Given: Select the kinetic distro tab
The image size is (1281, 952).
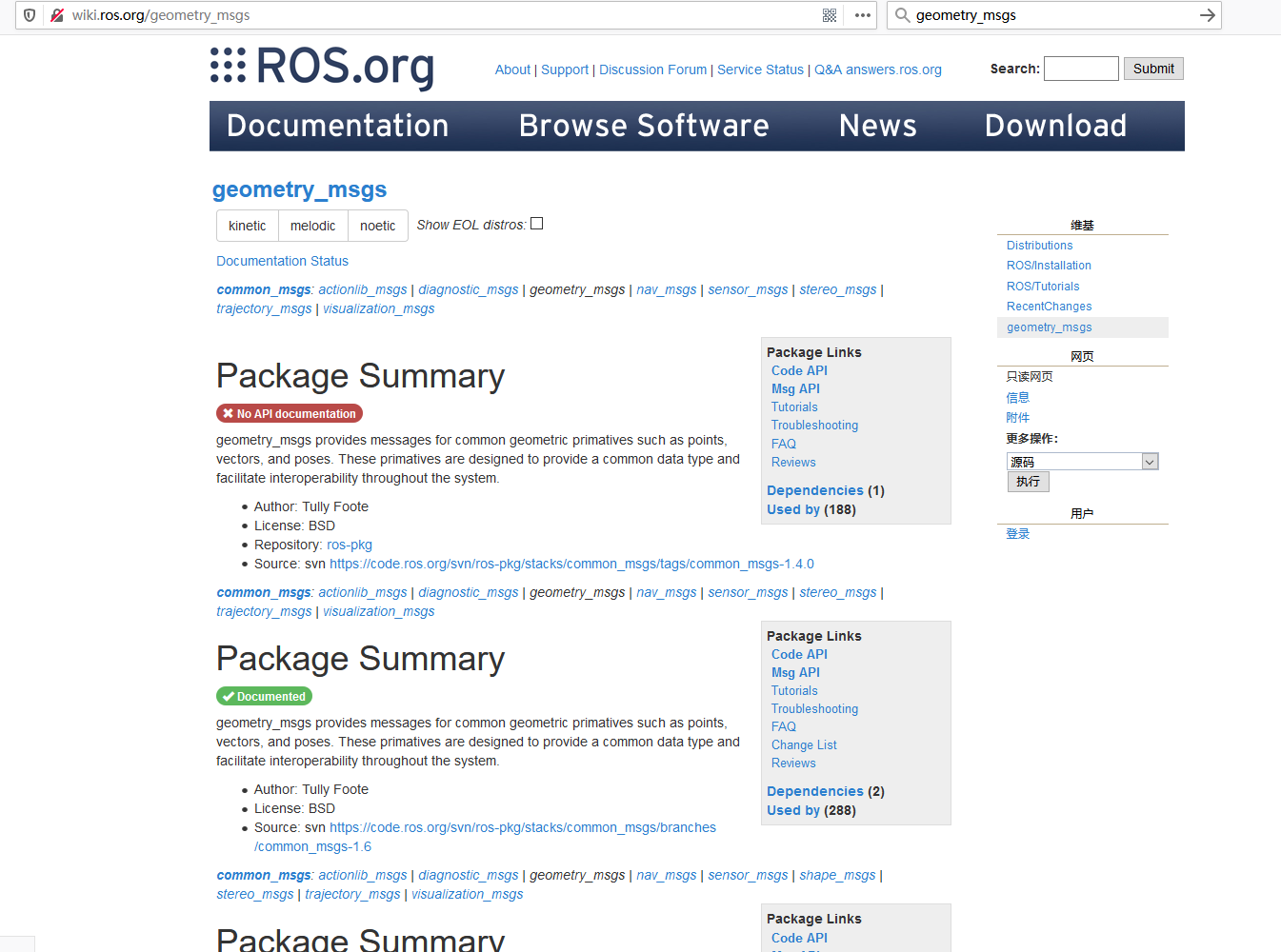Looking at the screenshot, I should (248, 226).
